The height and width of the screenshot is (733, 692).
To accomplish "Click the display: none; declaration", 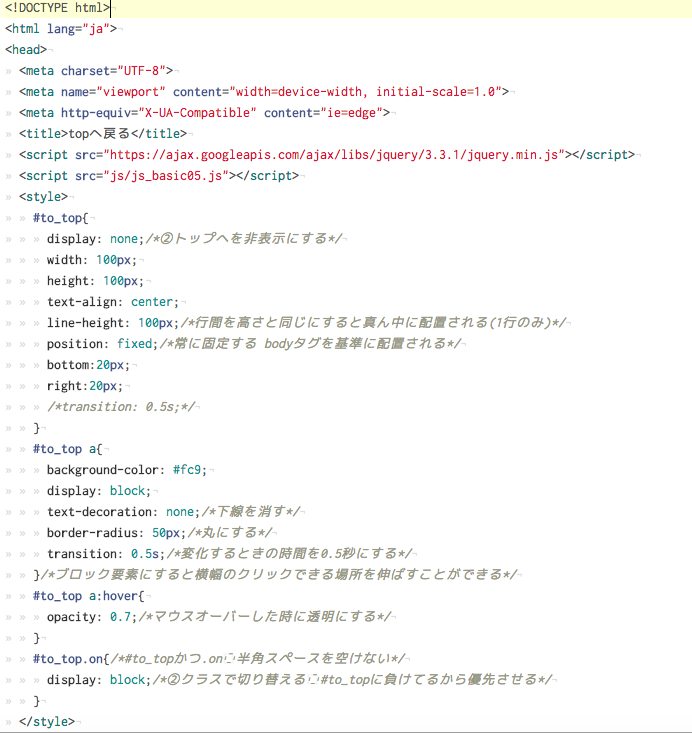I will coord(95,239).
